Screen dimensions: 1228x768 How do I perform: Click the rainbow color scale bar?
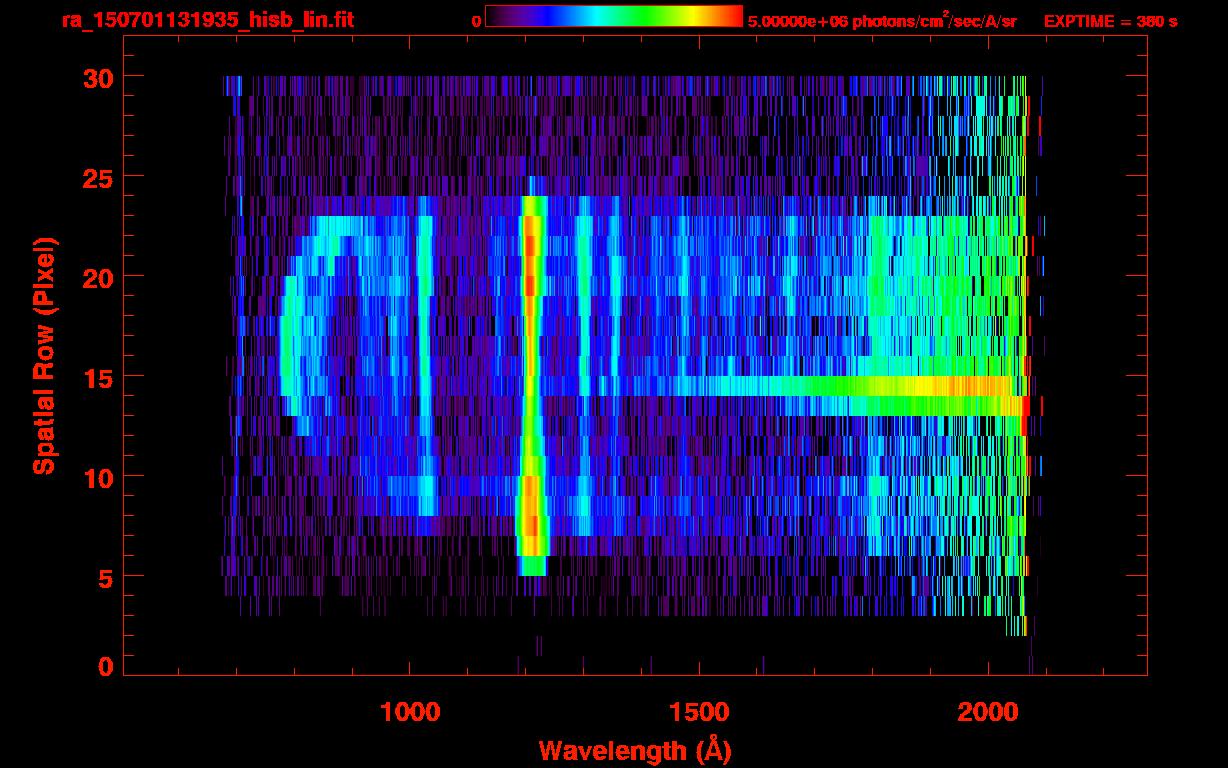[613, 16]
